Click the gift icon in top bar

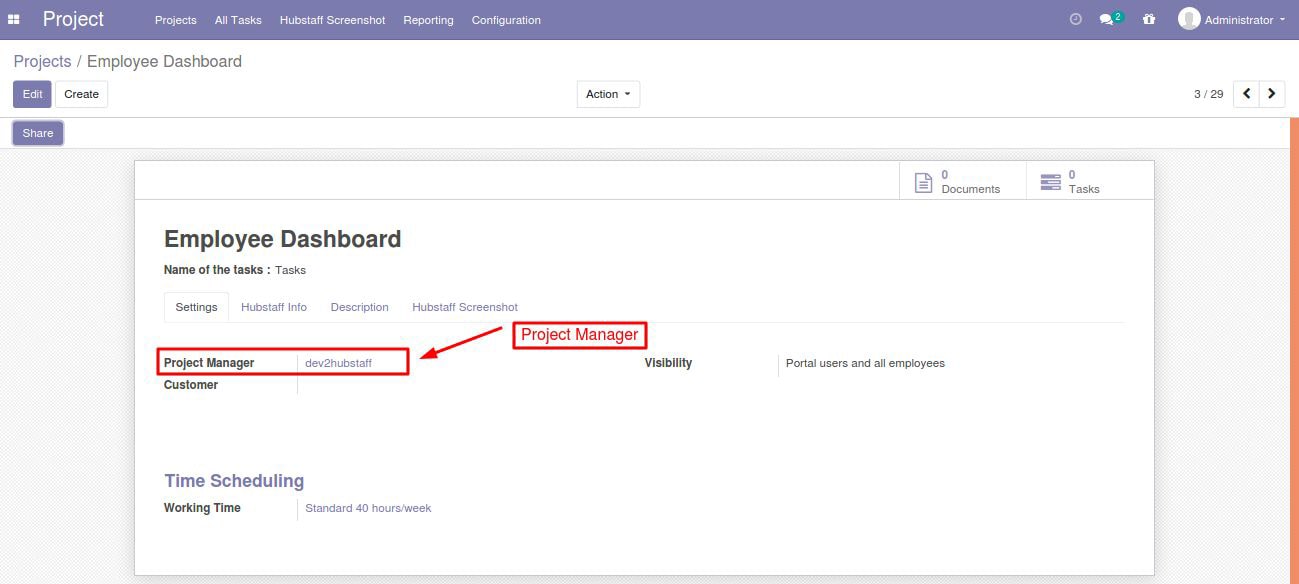(1149, 19)
